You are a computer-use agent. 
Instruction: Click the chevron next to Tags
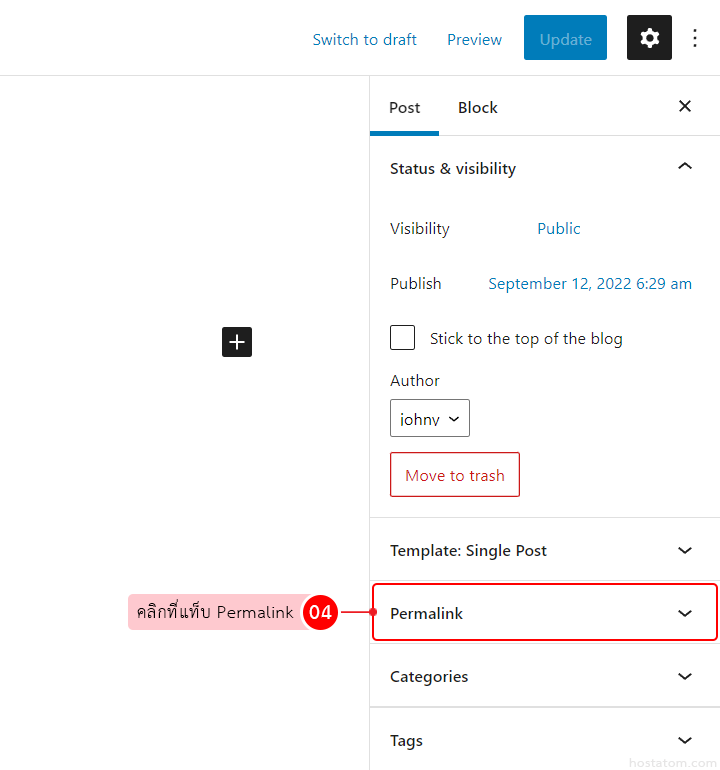pos(685,740)
